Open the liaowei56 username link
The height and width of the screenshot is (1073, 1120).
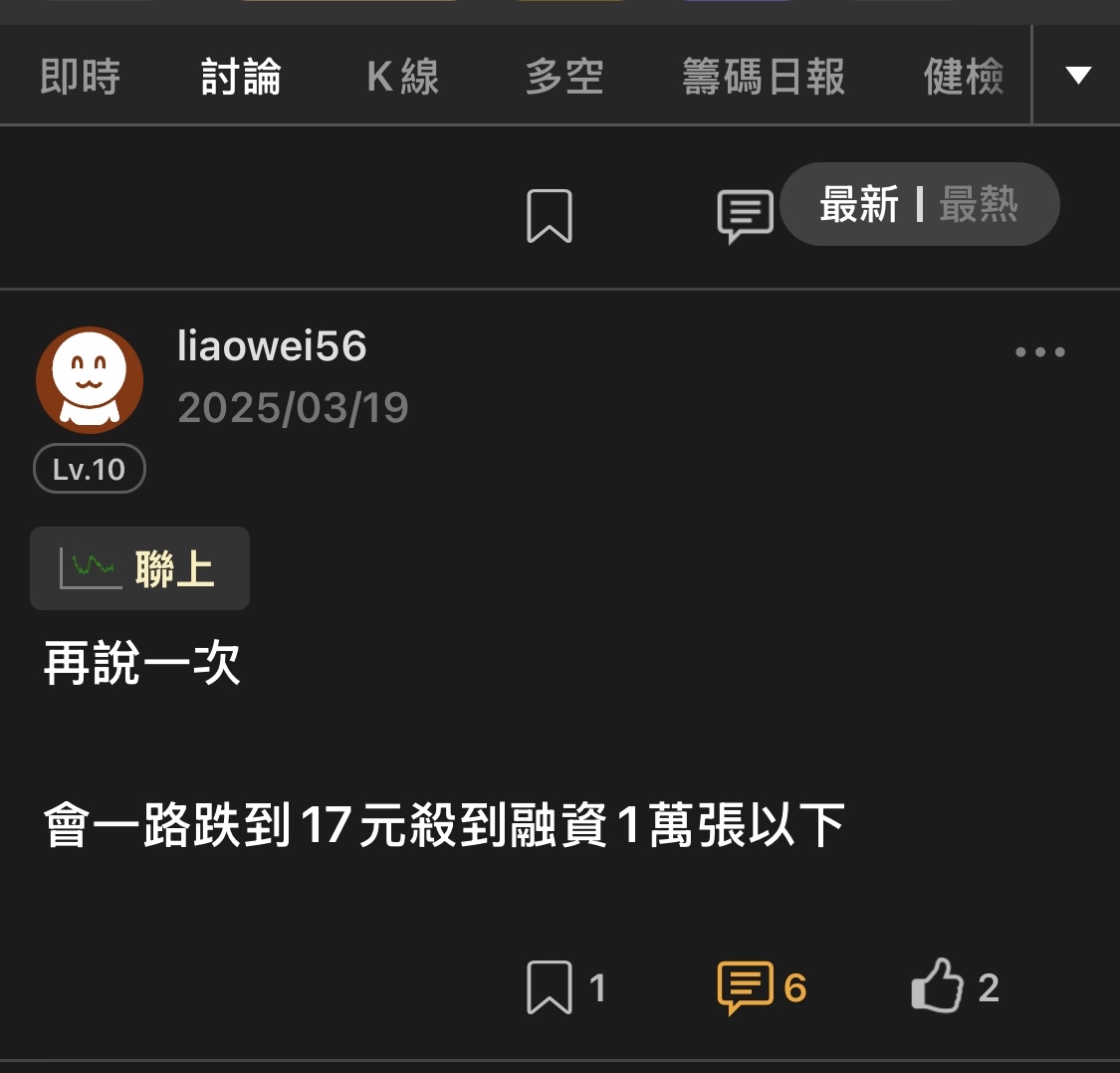272,345
